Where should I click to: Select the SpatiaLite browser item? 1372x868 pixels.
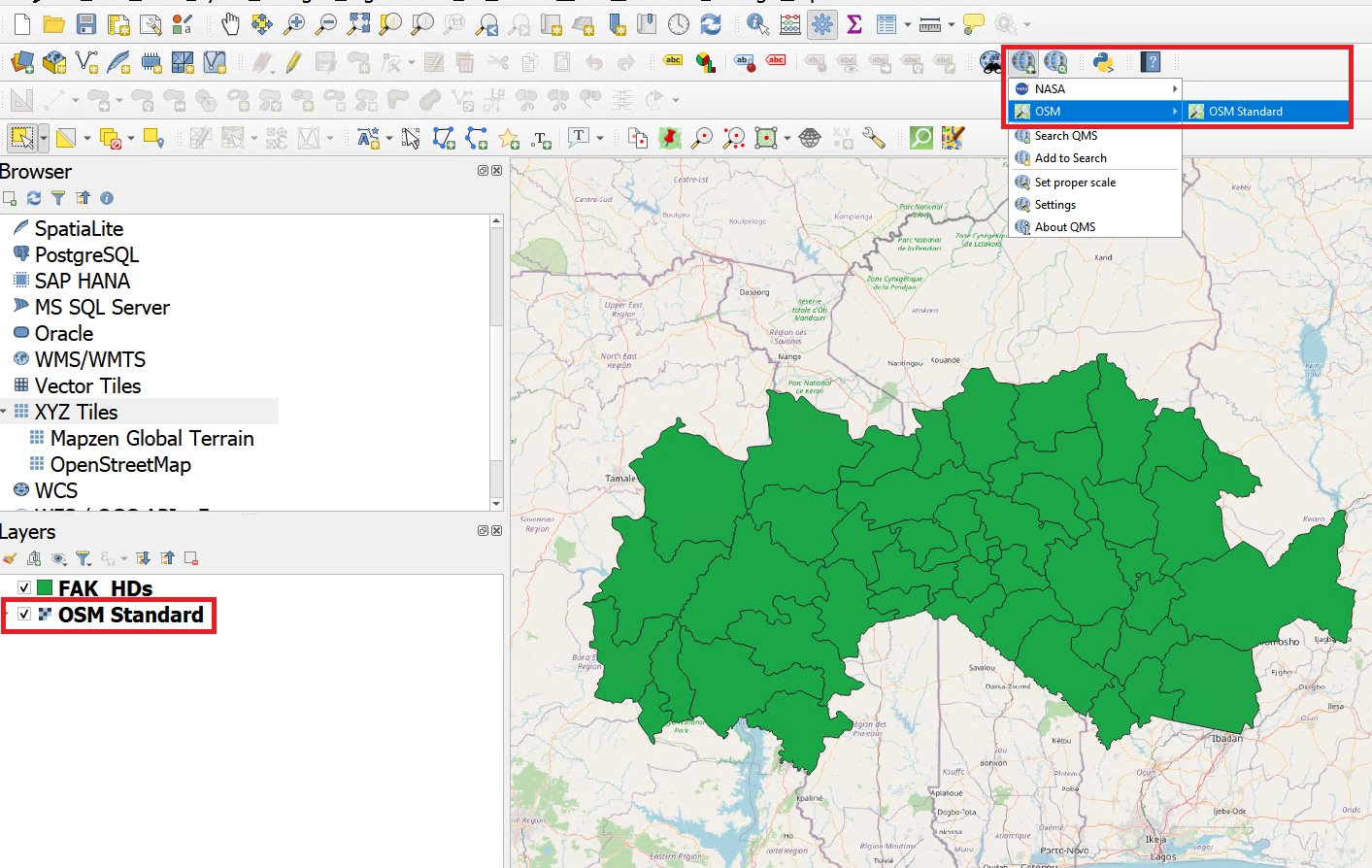pos(79,228)
